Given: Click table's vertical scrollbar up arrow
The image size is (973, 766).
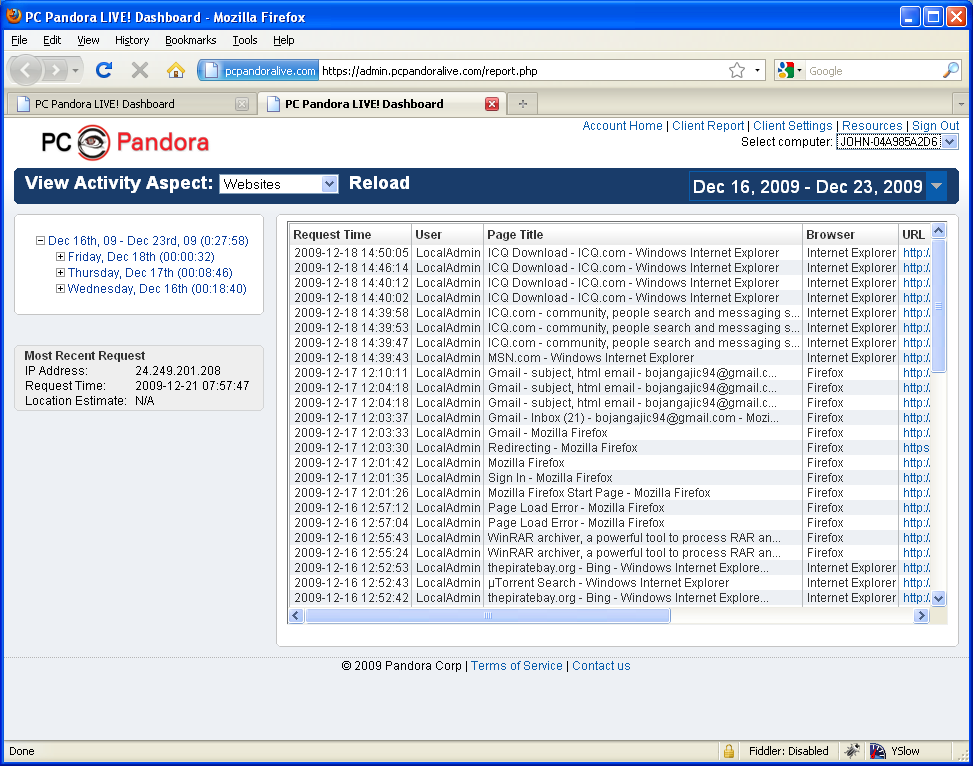Looking at the screenshot, I should pyautogui.click(x=938, y=231).
